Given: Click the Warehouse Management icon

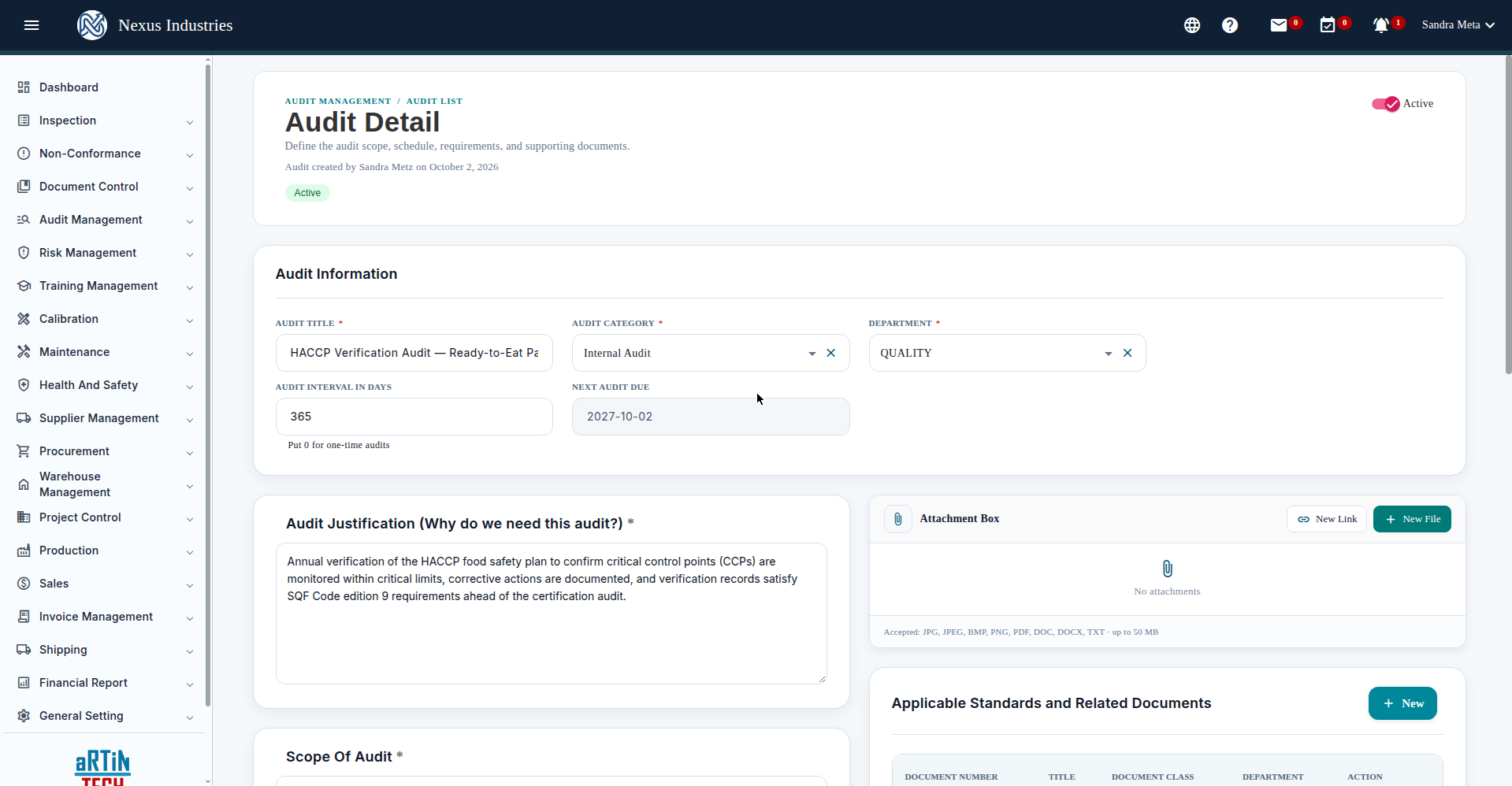Looking at the screenshot, I should [24, 484].
